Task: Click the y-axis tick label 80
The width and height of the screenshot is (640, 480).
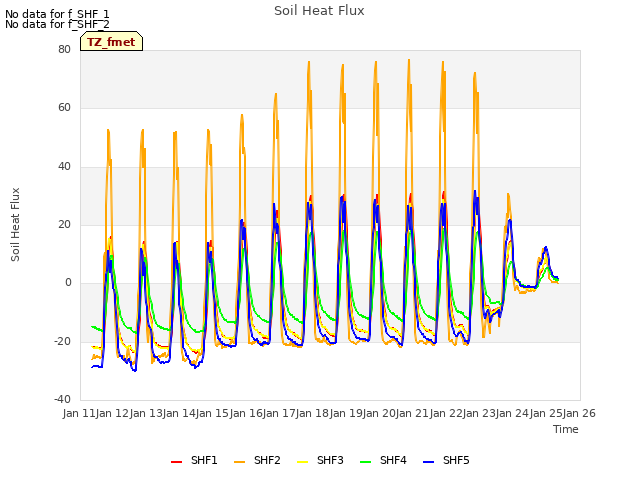Action: click(x=64, y=49)
